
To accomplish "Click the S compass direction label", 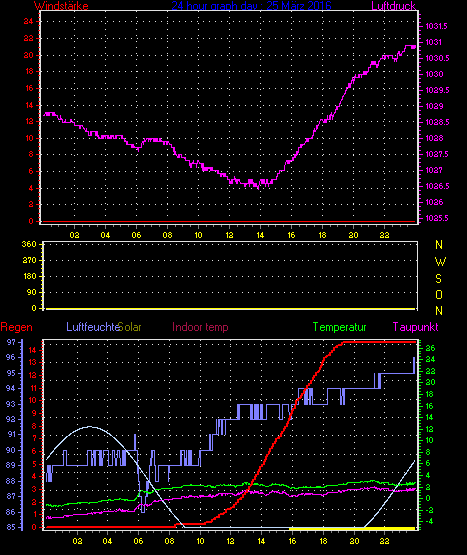I will [x=438, y=279].
